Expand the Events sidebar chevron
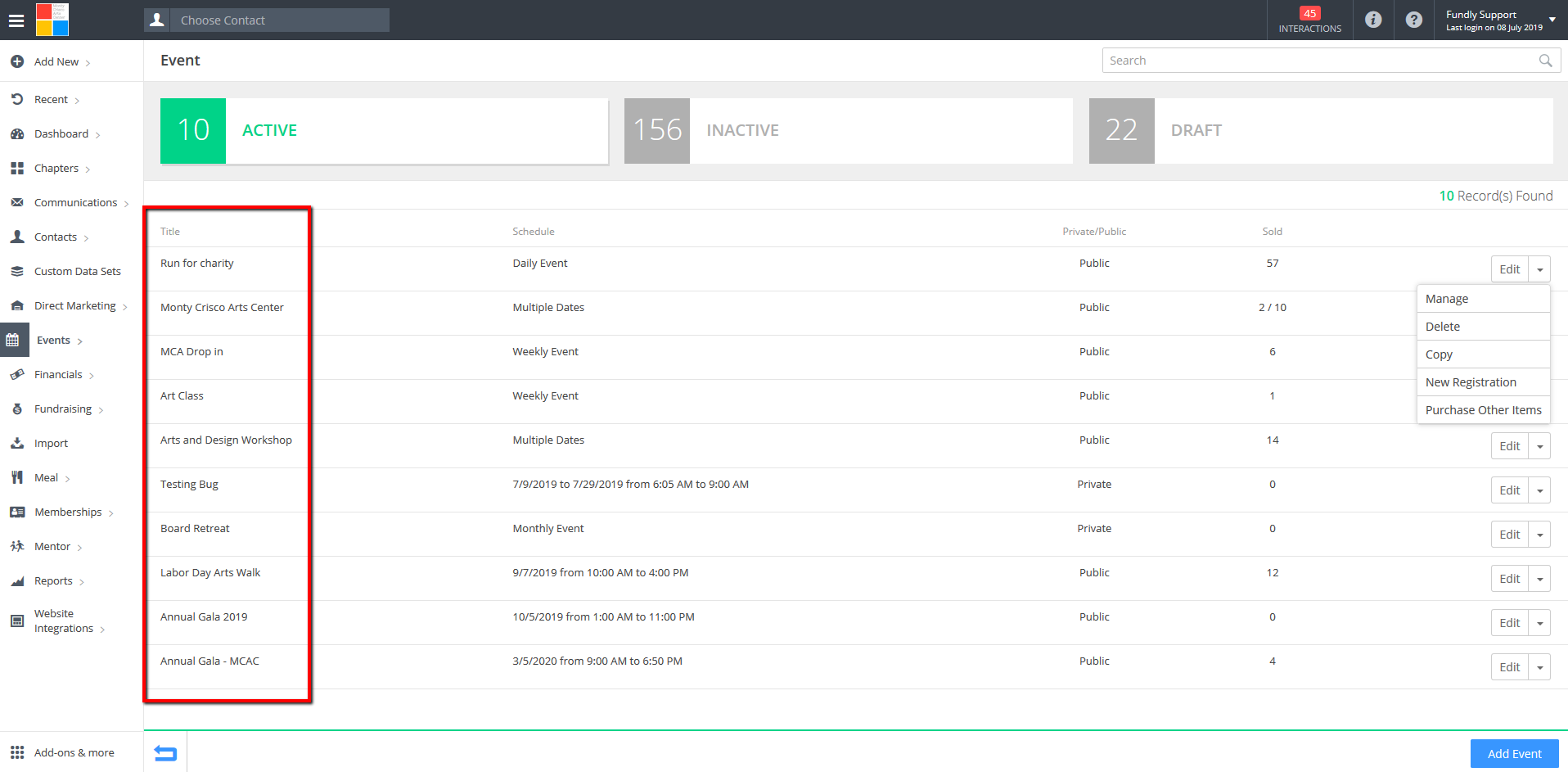The width and height of the screenshot is (1568, 772). coord(79,341)
